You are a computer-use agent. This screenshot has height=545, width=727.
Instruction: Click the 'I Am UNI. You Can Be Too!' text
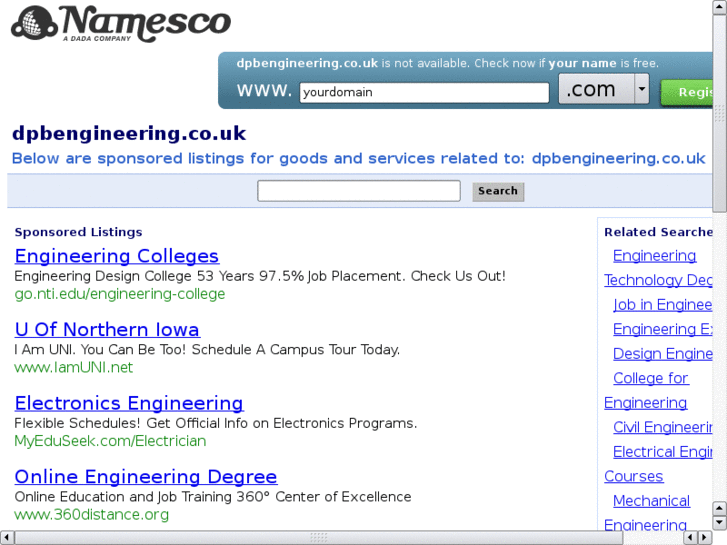pos(207,349)
